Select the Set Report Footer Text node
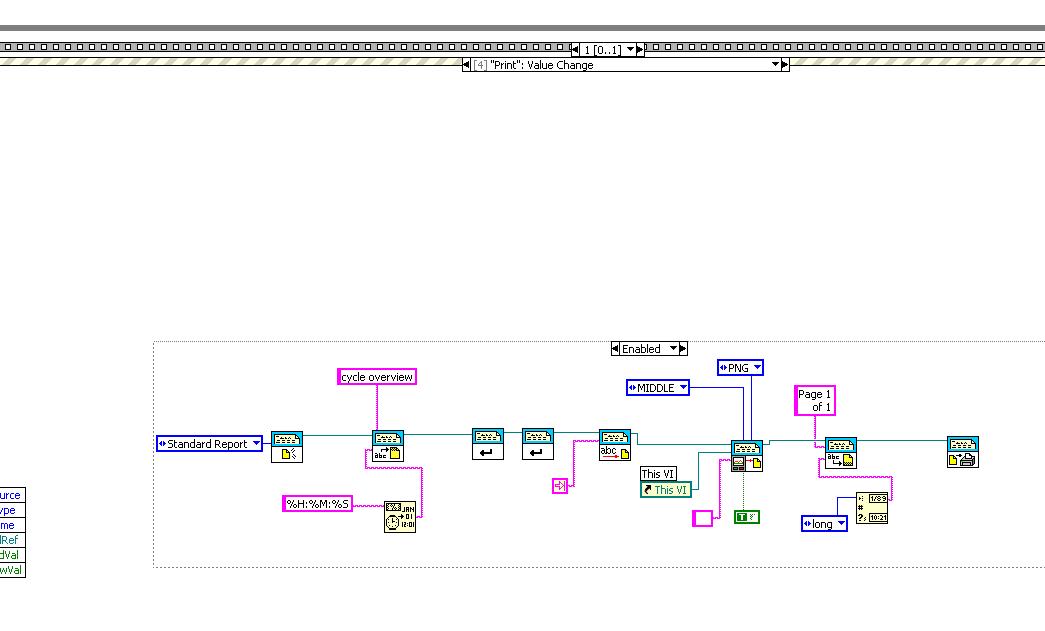The image size is (1045, 631). click(841, 453)
